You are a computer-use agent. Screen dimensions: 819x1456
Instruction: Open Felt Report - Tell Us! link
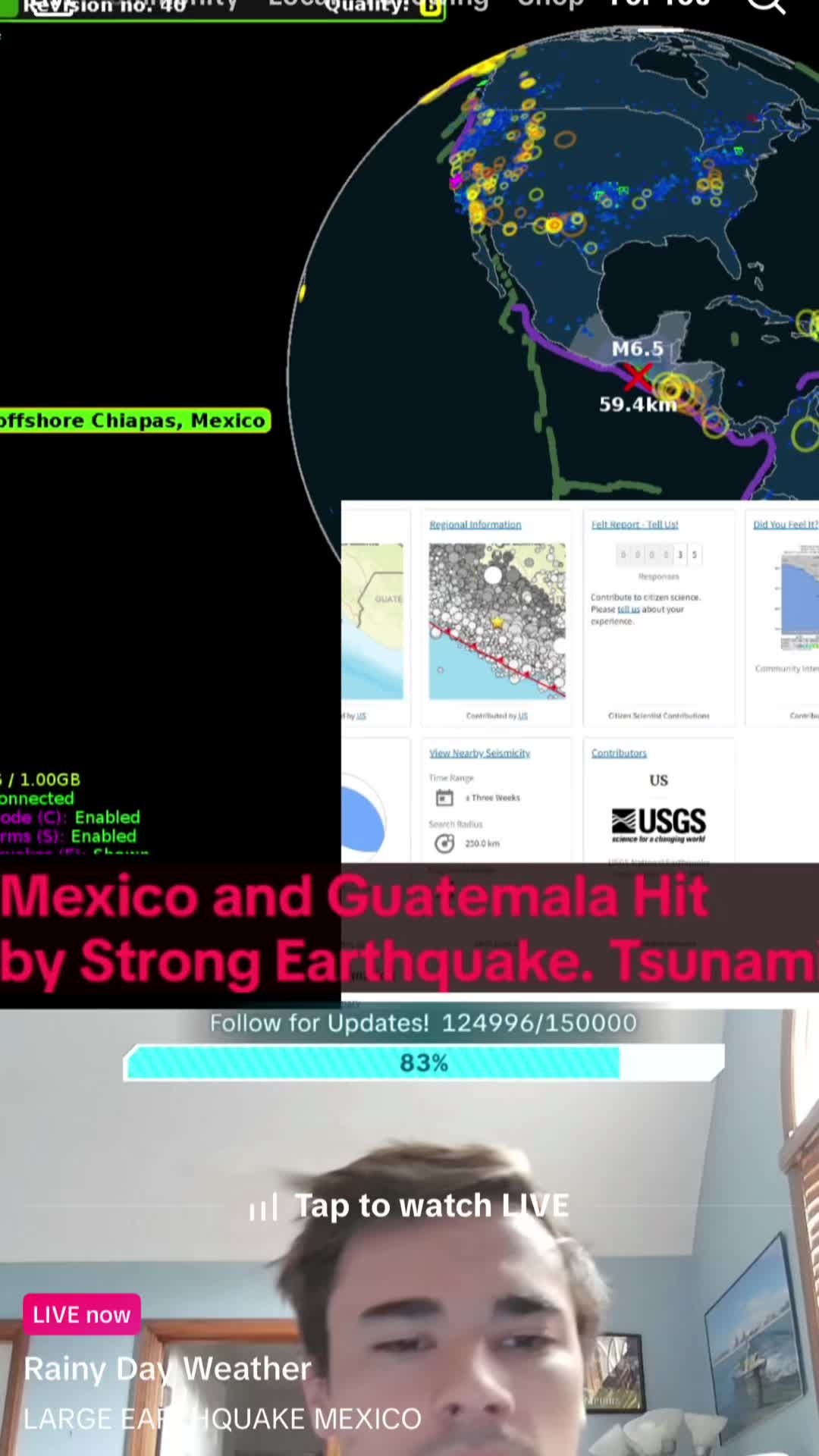[635, 524]
